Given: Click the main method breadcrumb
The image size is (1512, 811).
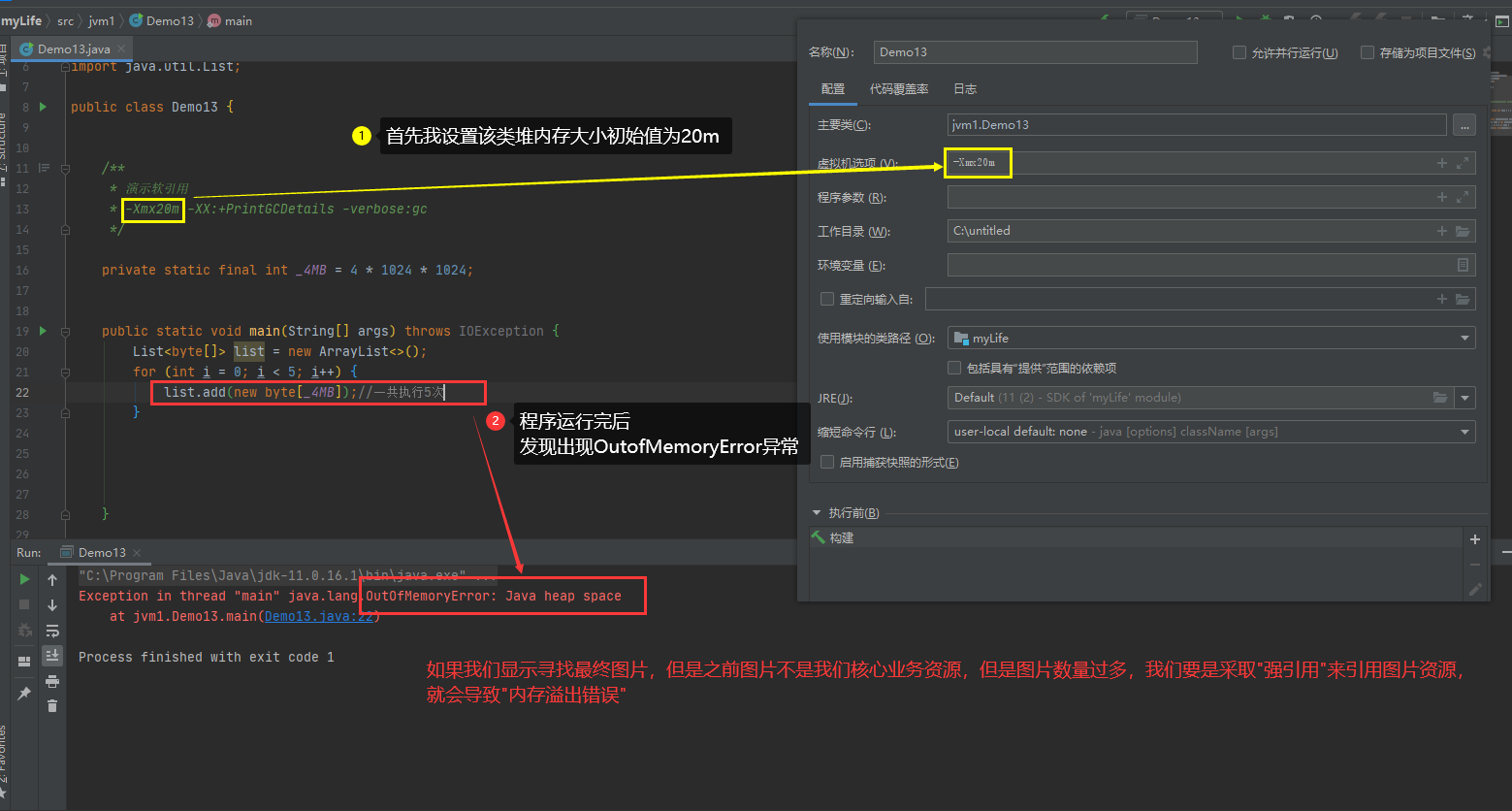Looking at the screenshot, I should [230, 20].
